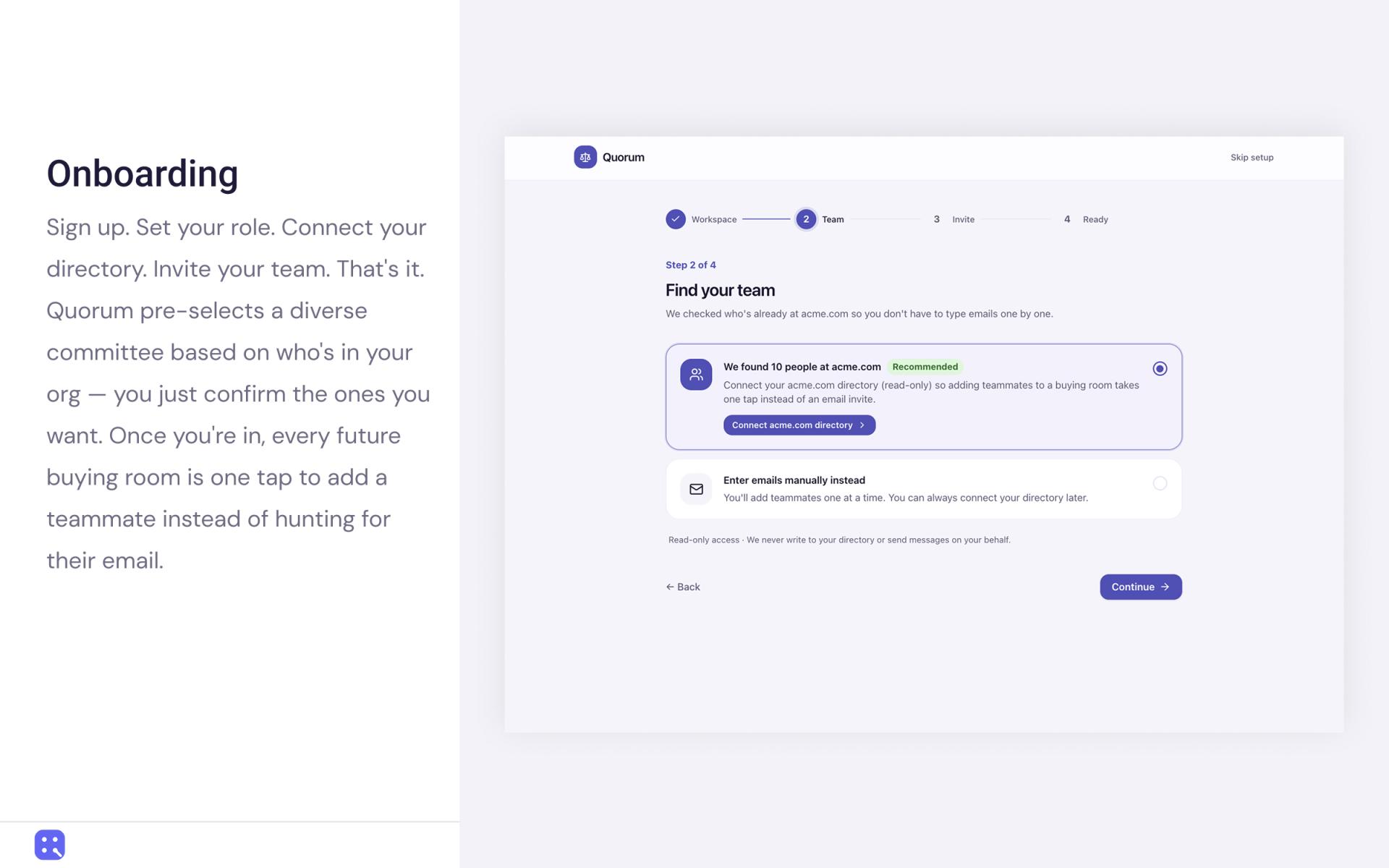
Task: Click the step 2 Team circle icon
Action: click(806, 219)
